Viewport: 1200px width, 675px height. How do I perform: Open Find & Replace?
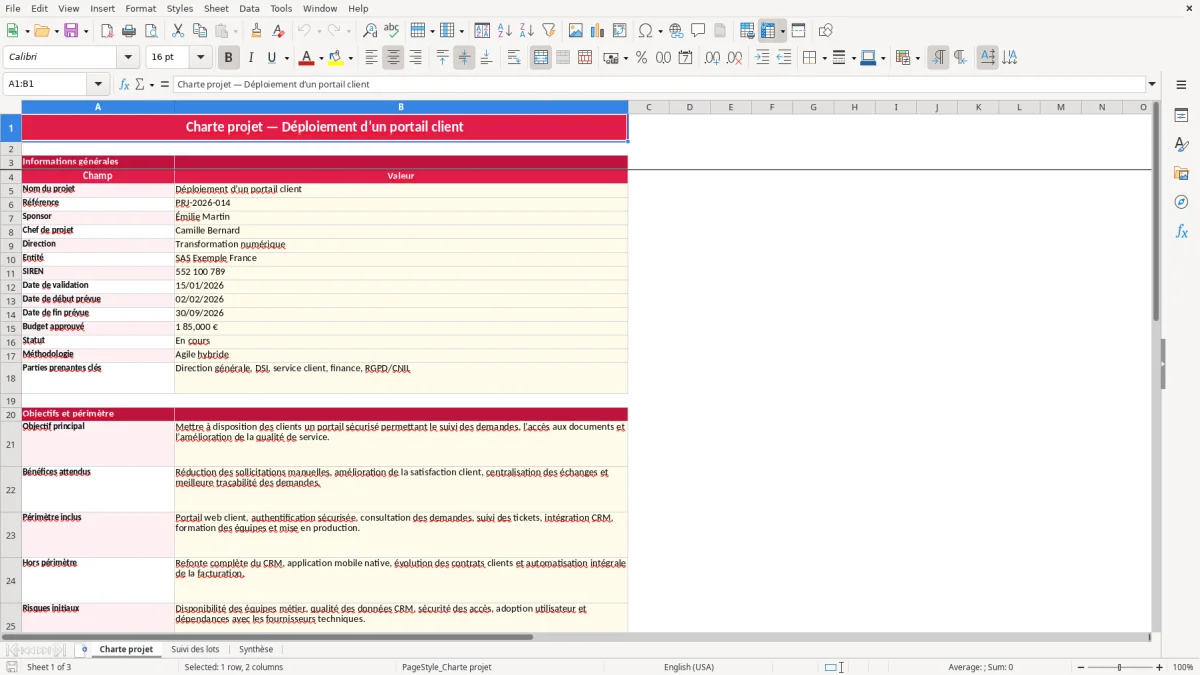tap(370, 31)
